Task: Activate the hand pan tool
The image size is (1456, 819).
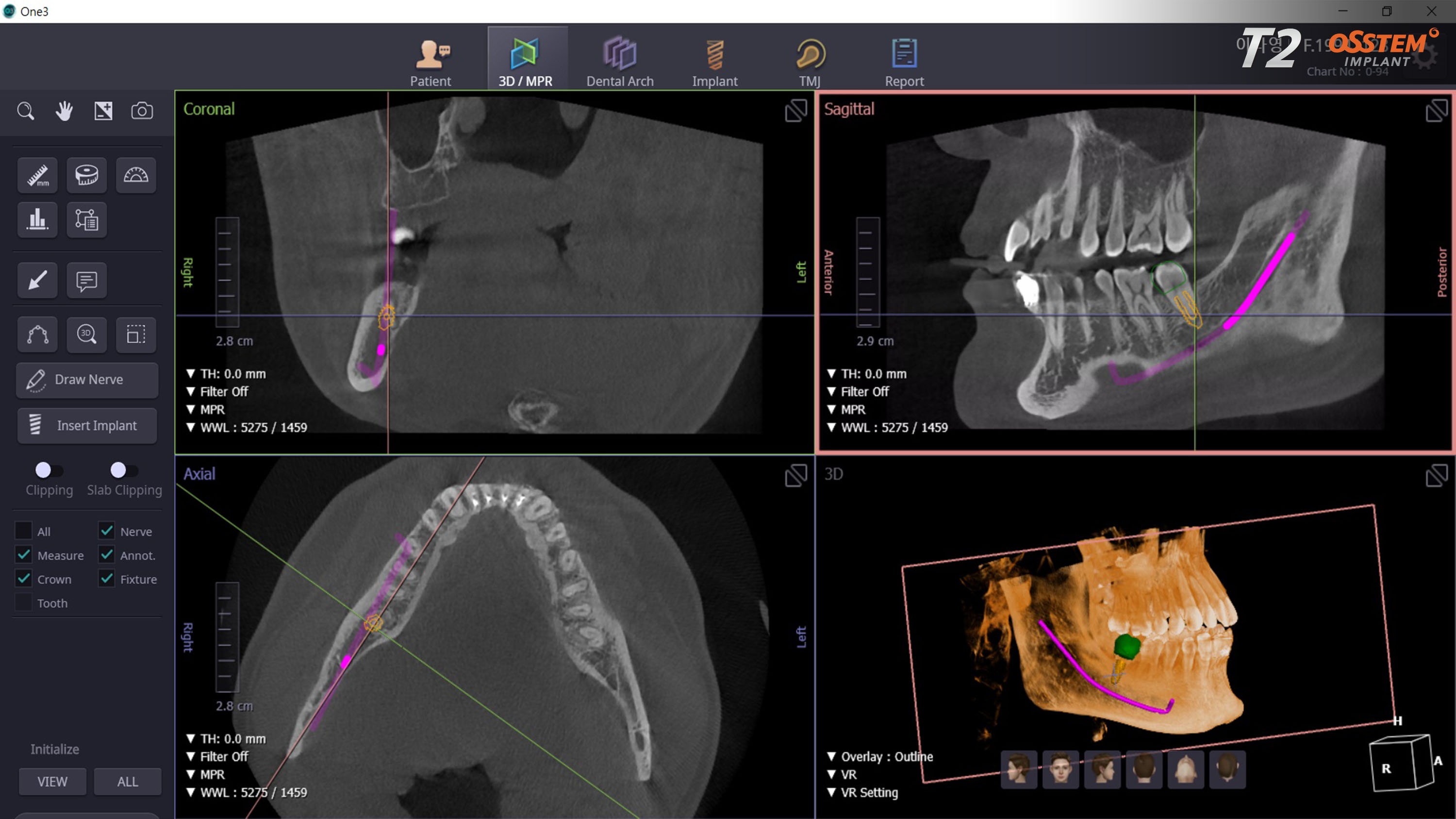Action: click(64, 111)
